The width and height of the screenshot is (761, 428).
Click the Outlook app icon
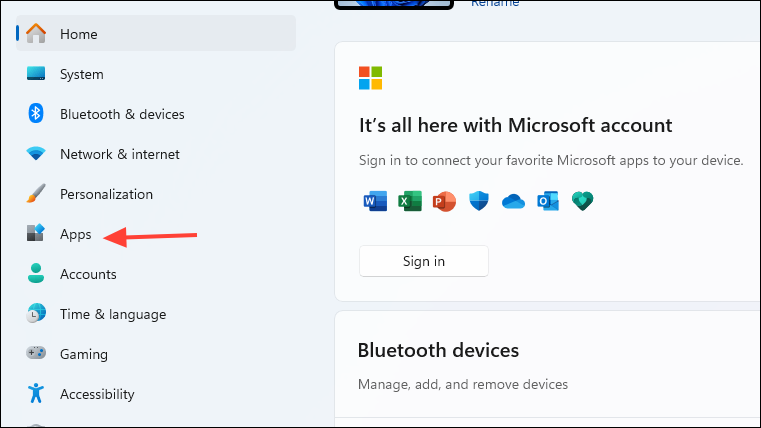(548, 201)
